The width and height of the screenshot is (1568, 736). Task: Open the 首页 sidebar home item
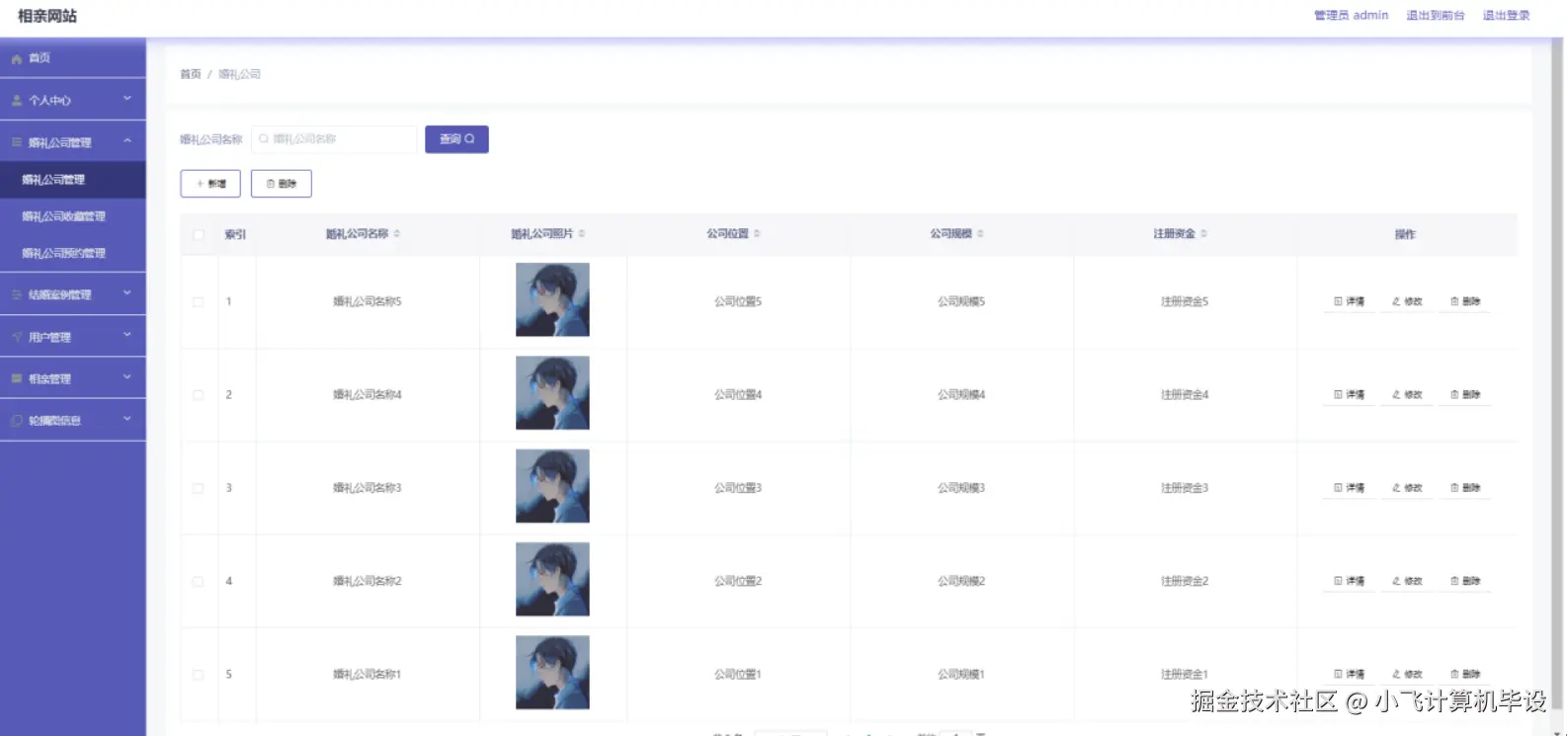[x=73, y=58]
